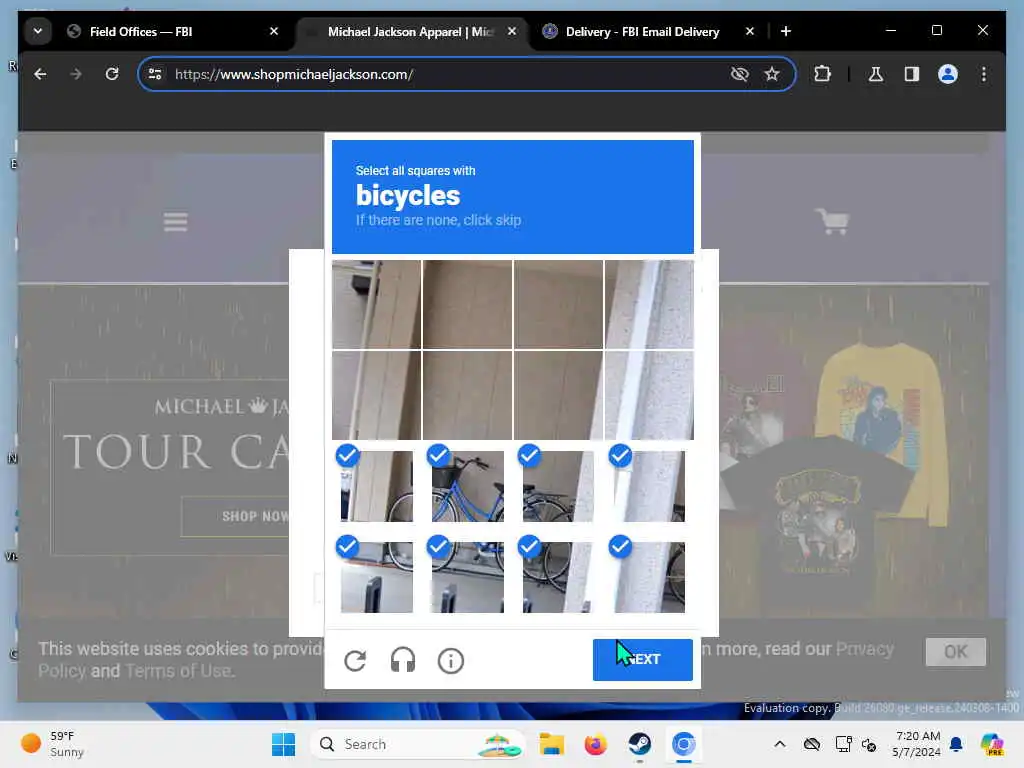Open the profile avatar menu
The width and height of the screenshot is (1024, 768).
(x=948, y=74)
